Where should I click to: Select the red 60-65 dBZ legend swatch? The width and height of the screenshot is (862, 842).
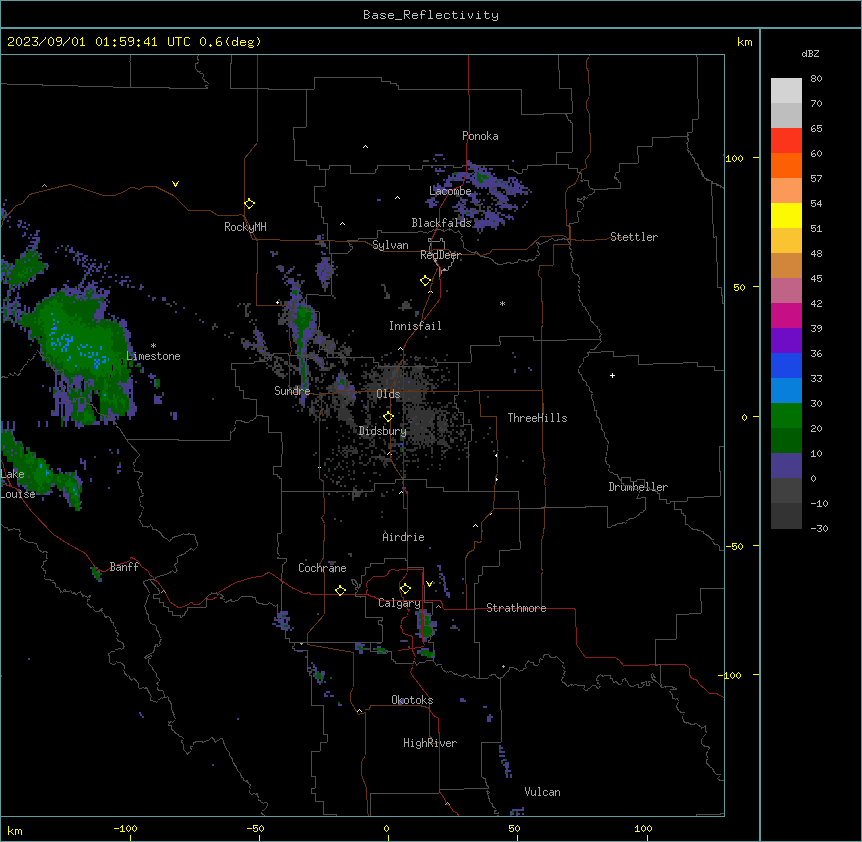786,140
